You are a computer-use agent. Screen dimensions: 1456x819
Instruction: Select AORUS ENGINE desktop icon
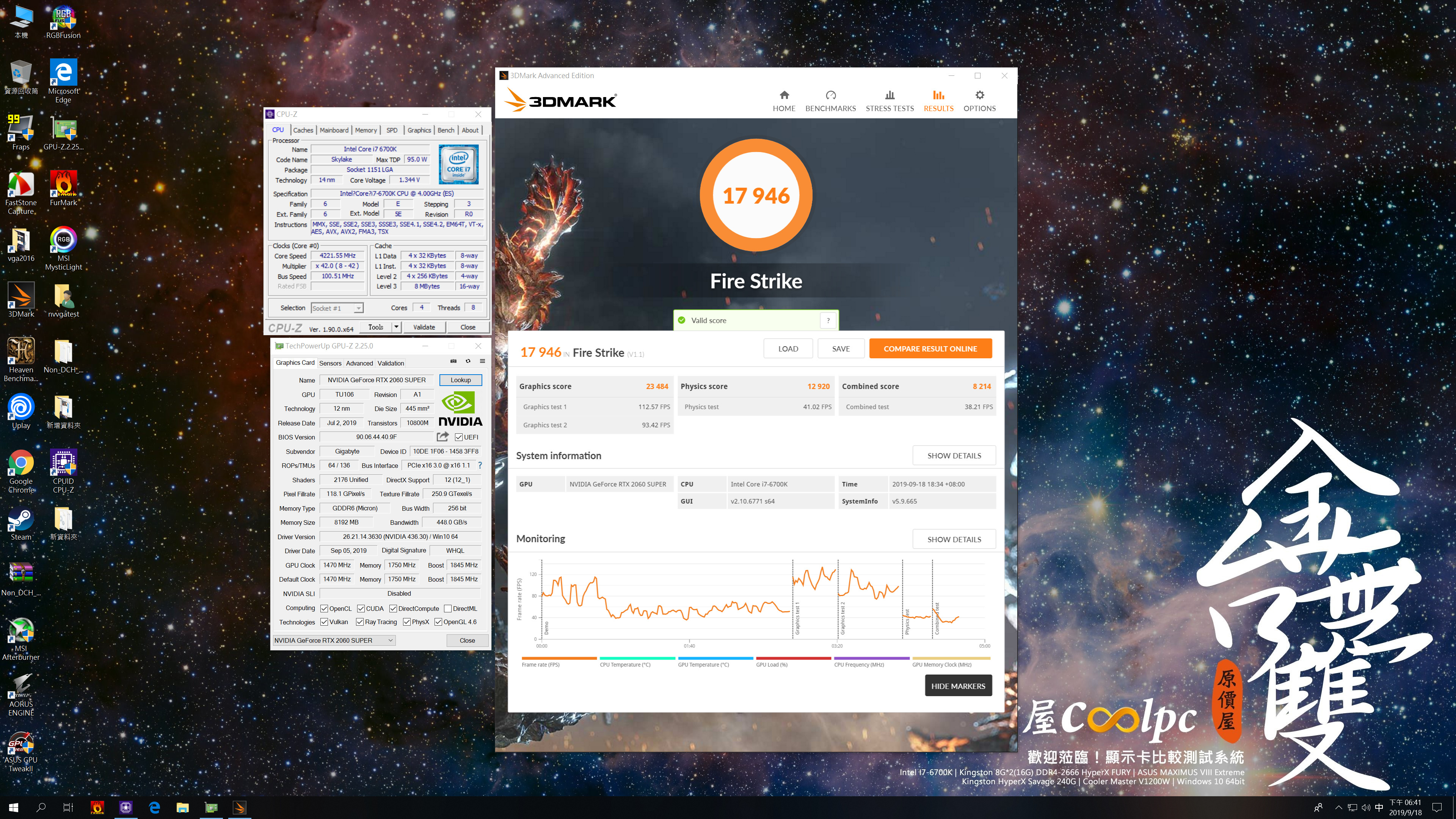[x=21, y=694]
